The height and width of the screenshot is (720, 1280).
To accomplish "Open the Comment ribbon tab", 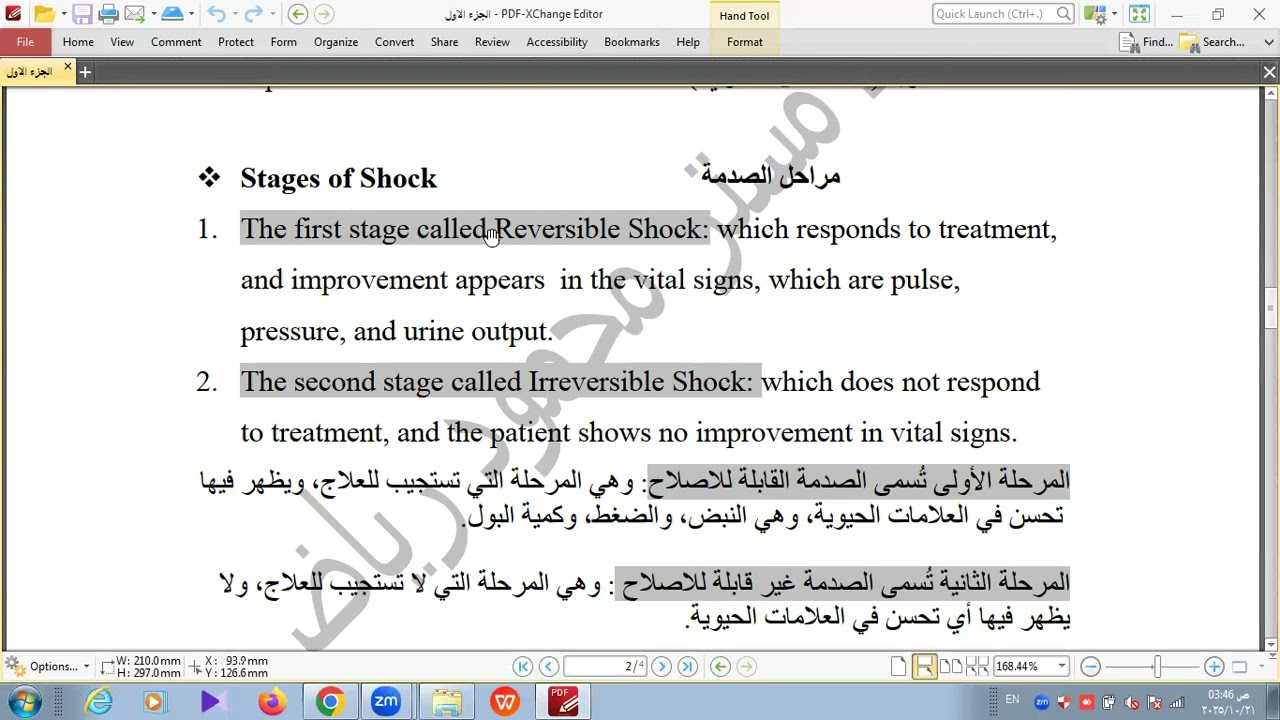I will pyautogui.click(x=176, y=42).
